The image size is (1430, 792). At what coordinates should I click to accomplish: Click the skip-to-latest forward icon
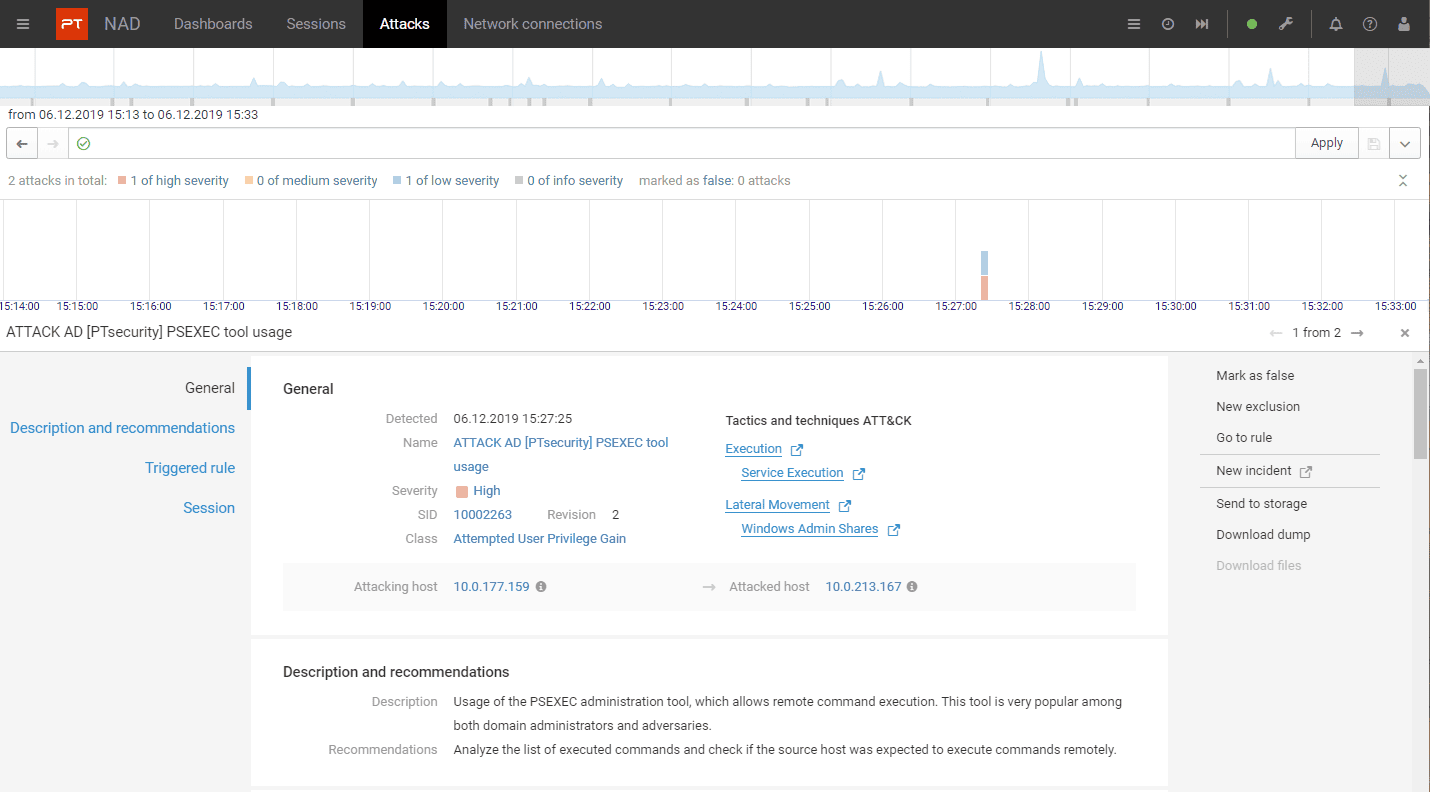coord(1202,24)
